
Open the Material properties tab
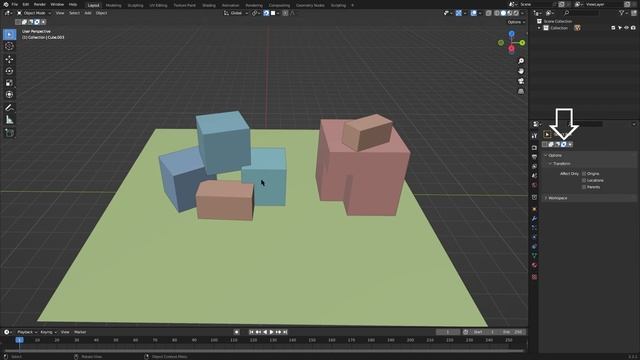tap(534, 265)
